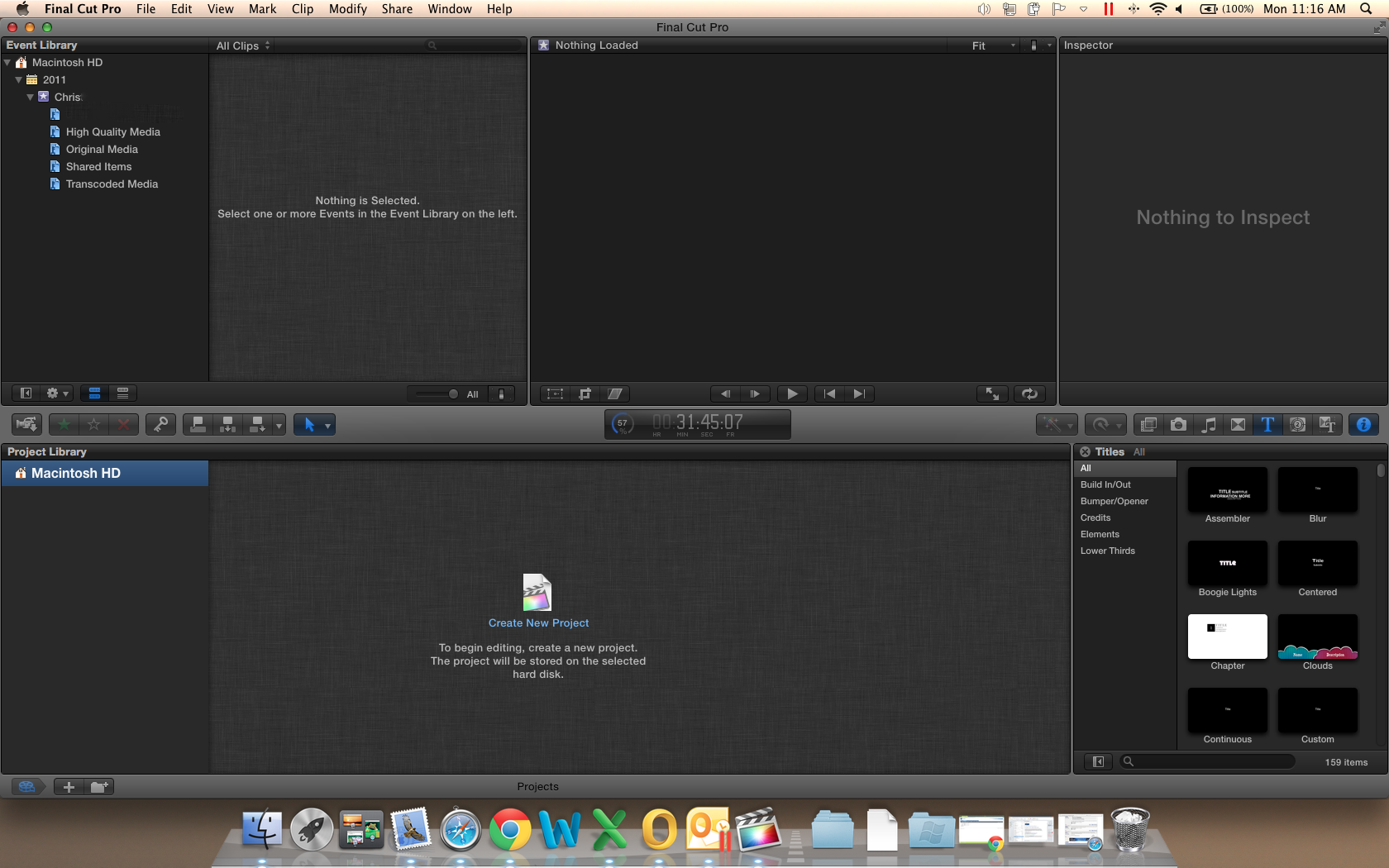The width and height of the screenshot is (1389, 868).
Task: Click the Distort button below viewer
Action: click(x=614, y=393)
